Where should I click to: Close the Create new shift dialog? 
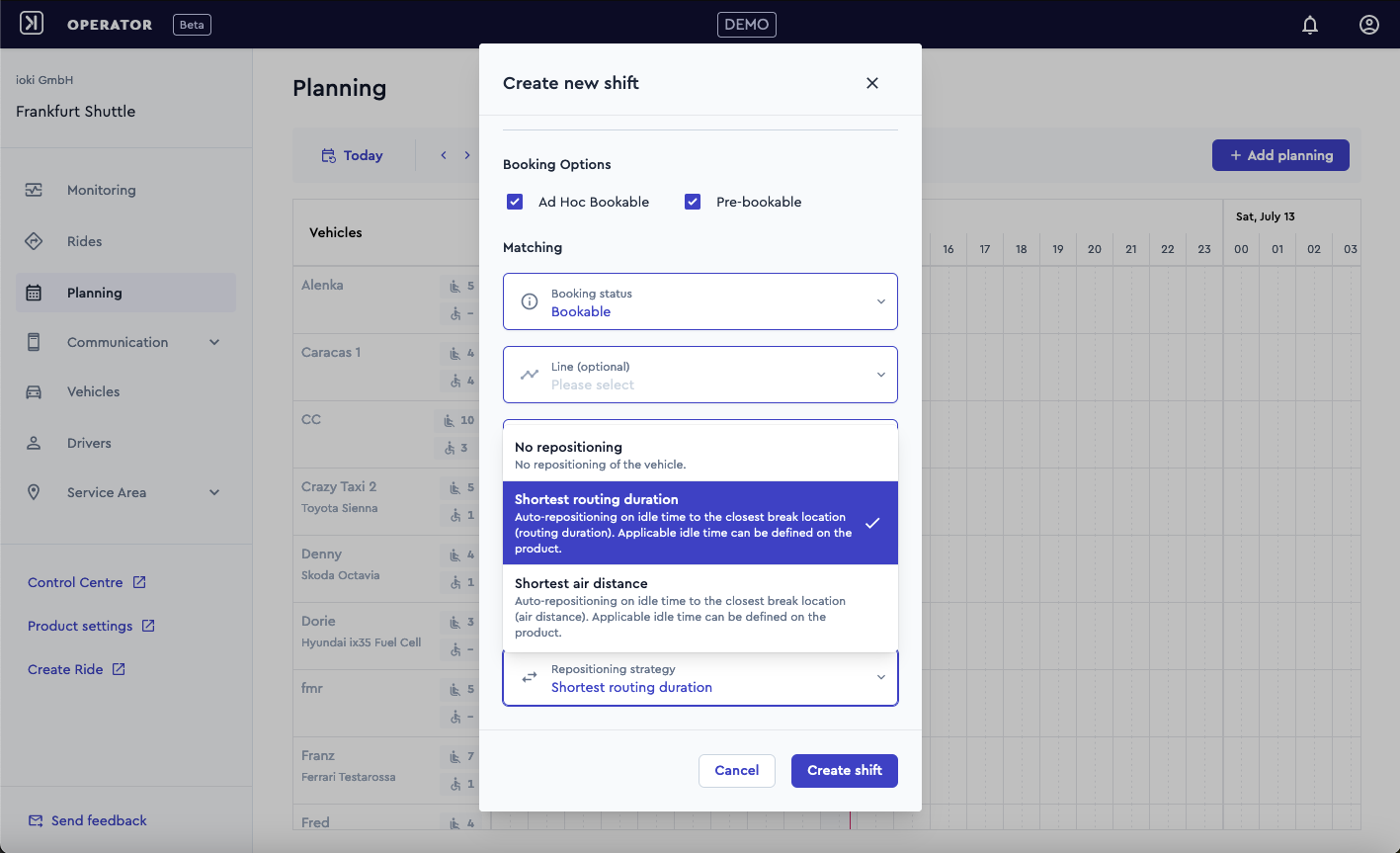(x=872, y=83)
